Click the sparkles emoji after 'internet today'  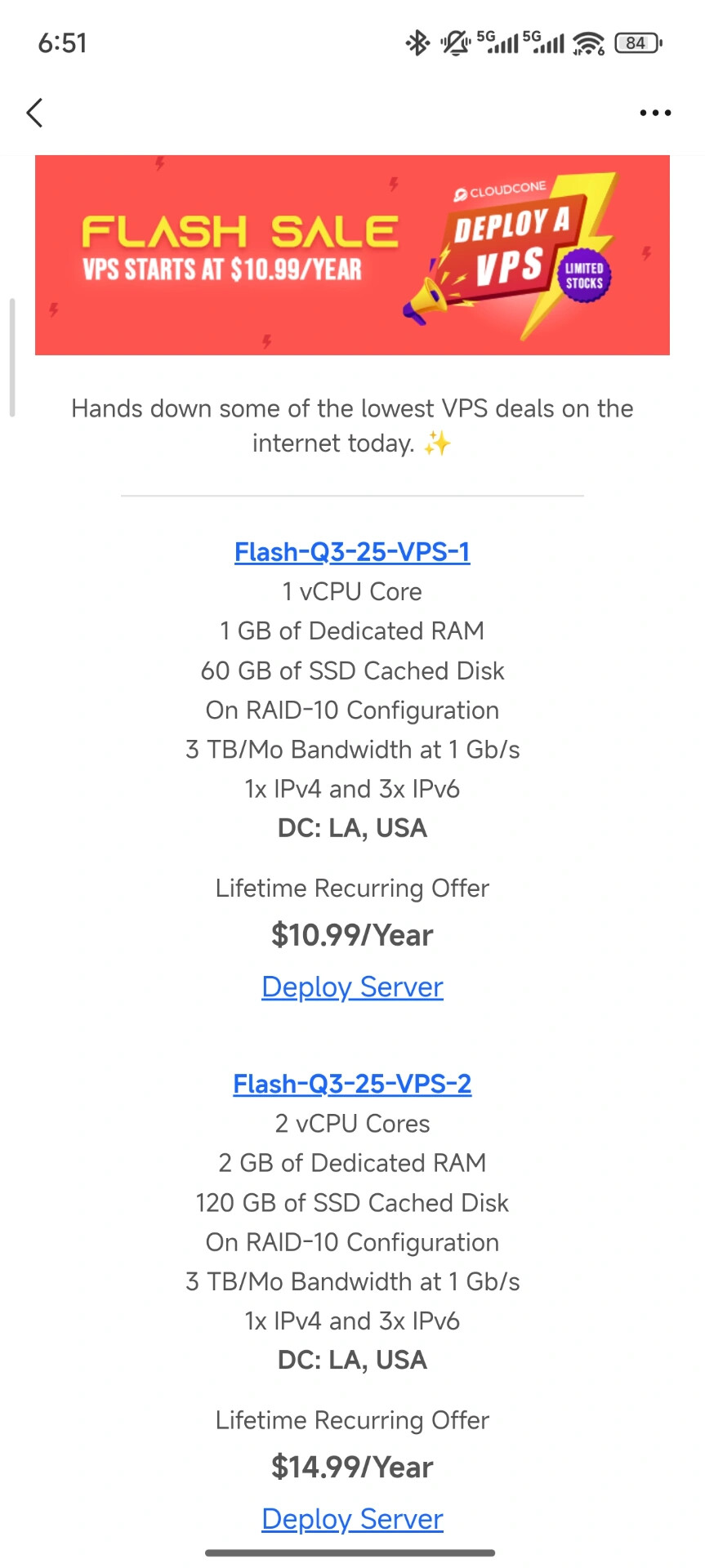(437, 443)
